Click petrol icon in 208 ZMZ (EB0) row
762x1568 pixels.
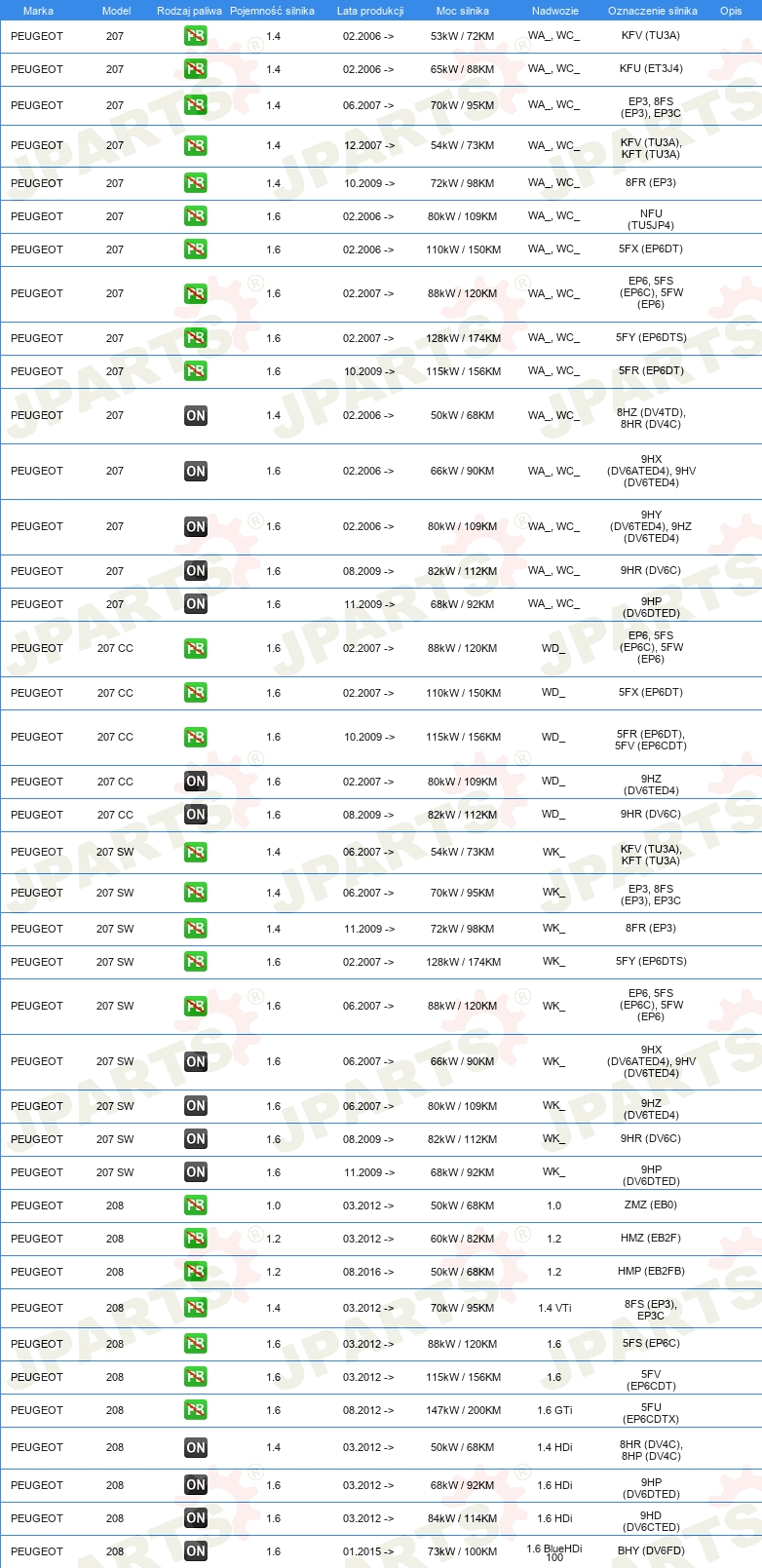tap(196, 1205)
